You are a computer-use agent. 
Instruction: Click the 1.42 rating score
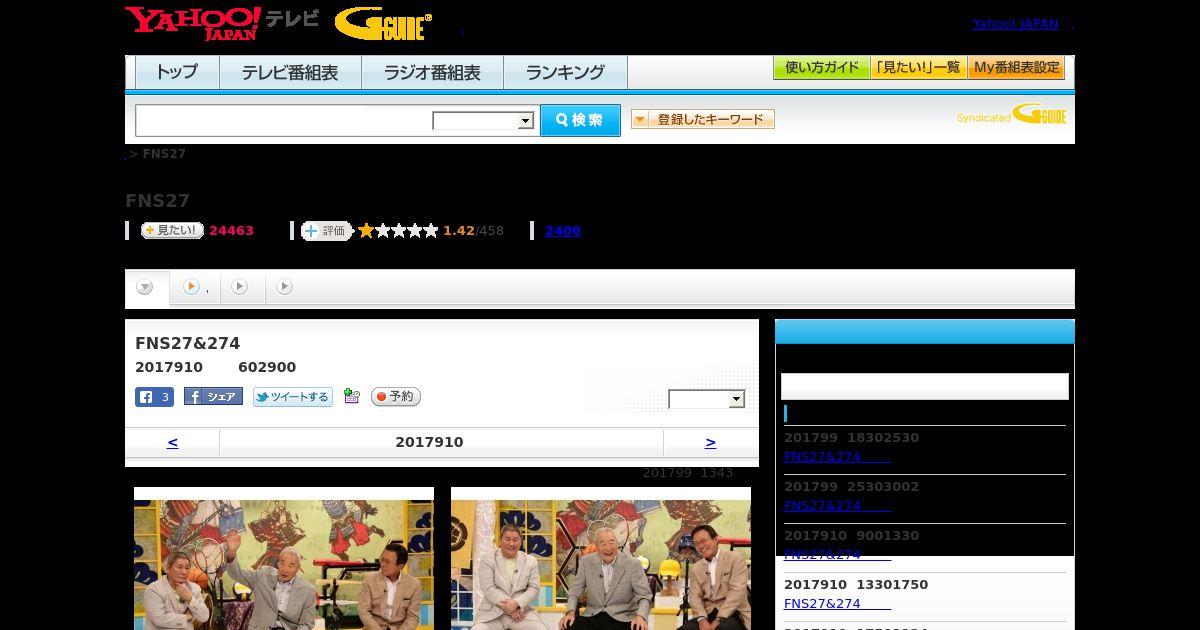pos(459,231)
